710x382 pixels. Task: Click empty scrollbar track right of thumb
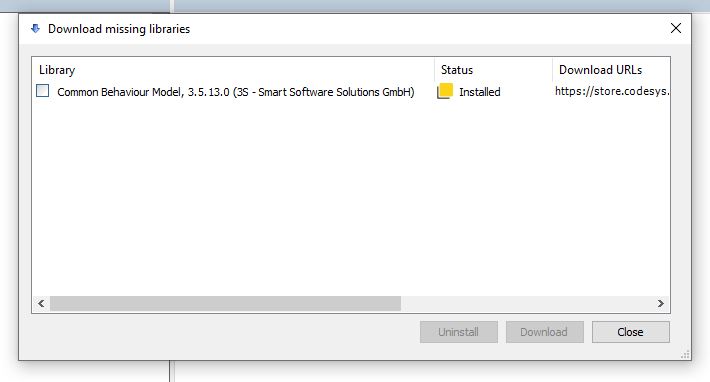coord(527,303)
